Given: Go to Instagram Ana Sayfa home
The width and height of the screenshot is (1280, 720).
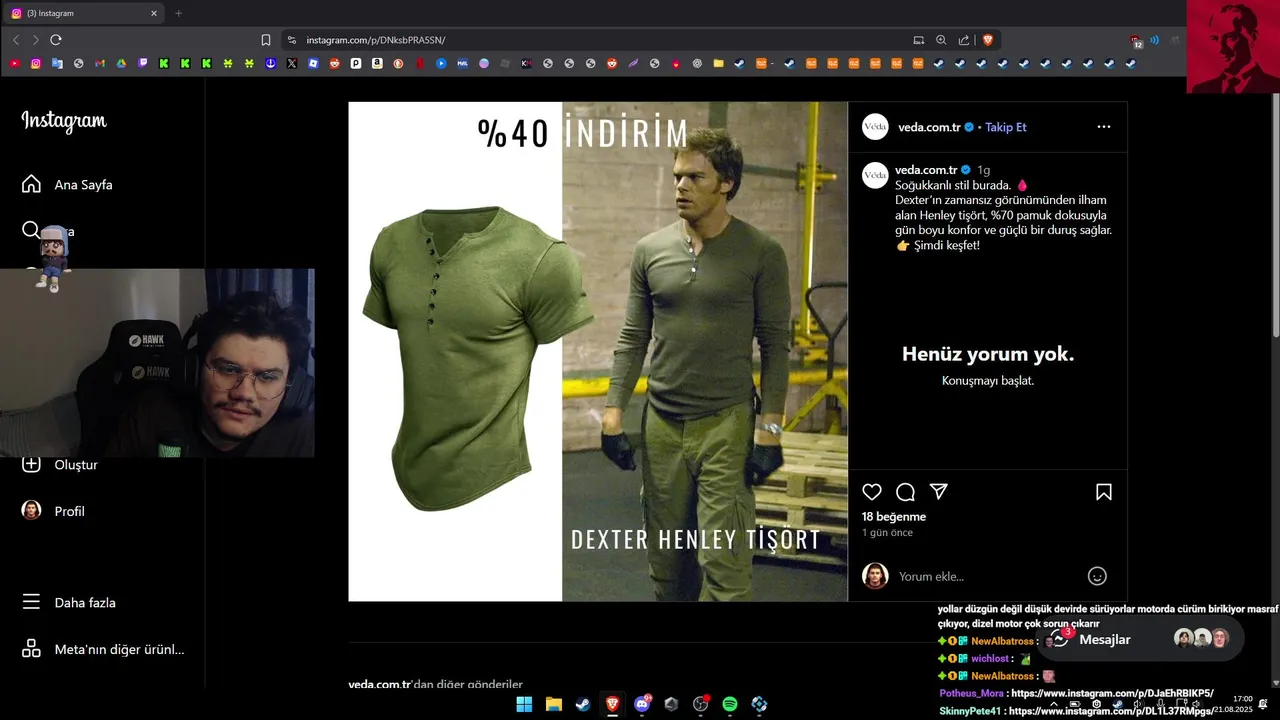Looking at the screenshot, I should pyautogui.click(x=67, y=185).
